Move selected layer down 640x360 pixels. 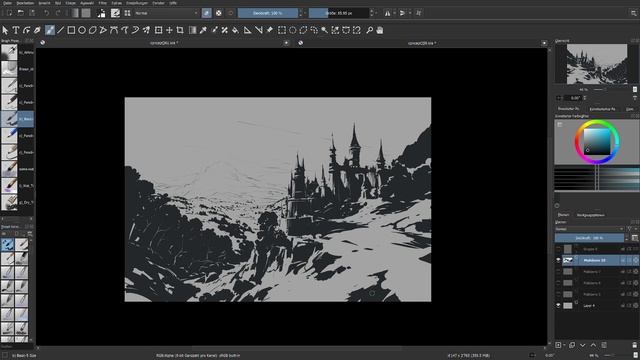click(582, 345)
